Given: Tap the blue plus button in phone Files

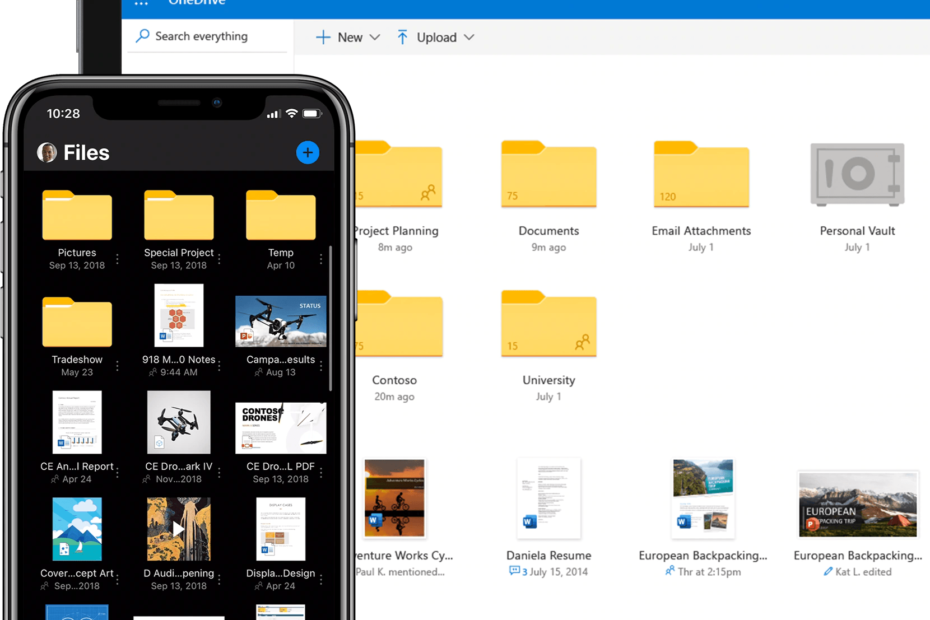Looking at the screenshot, I should click(307, 152).
